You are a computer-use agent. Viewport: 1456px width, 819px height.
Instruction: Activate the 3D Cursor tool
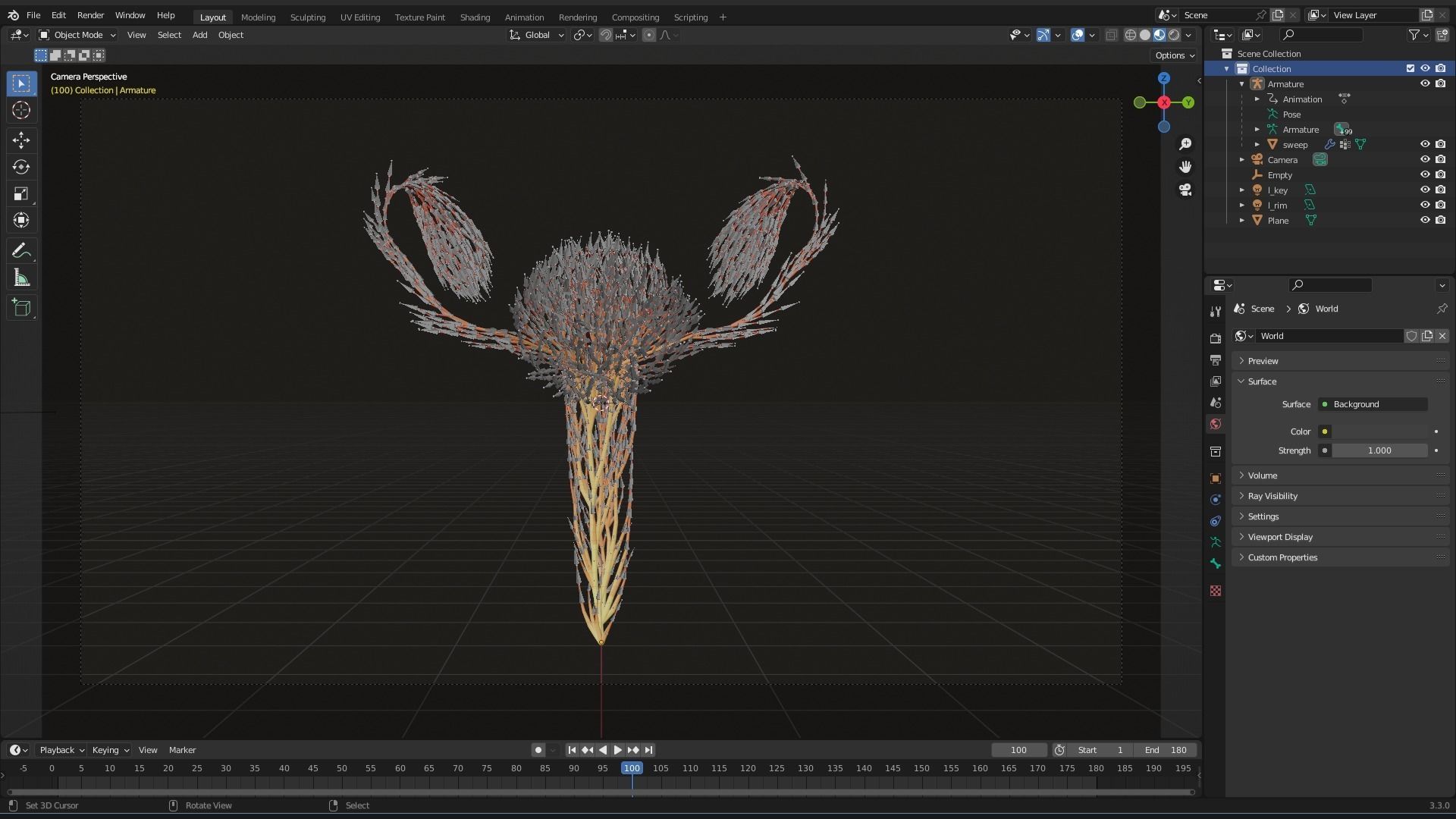pyautogui.click(x=21, y=111)
